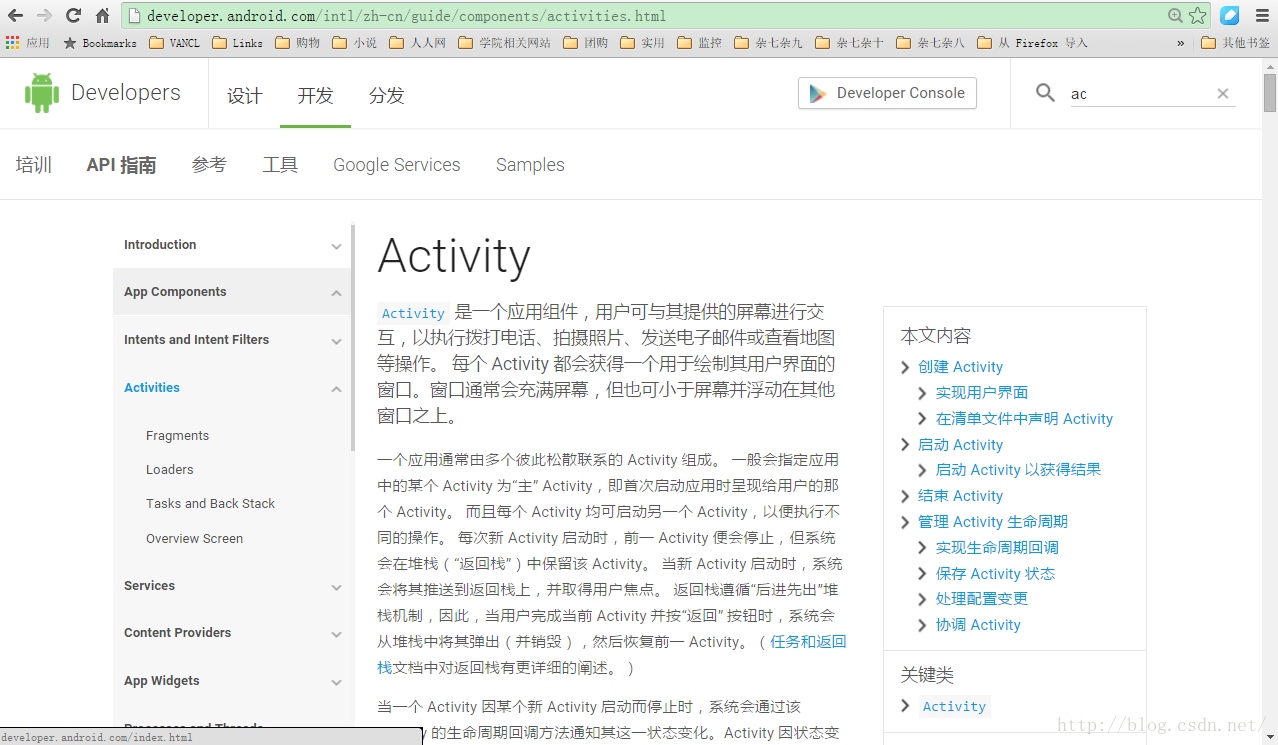This screenshot has width=1278, height=745.
Task: Click the browser address bar URL
Action: pos(406,16)
